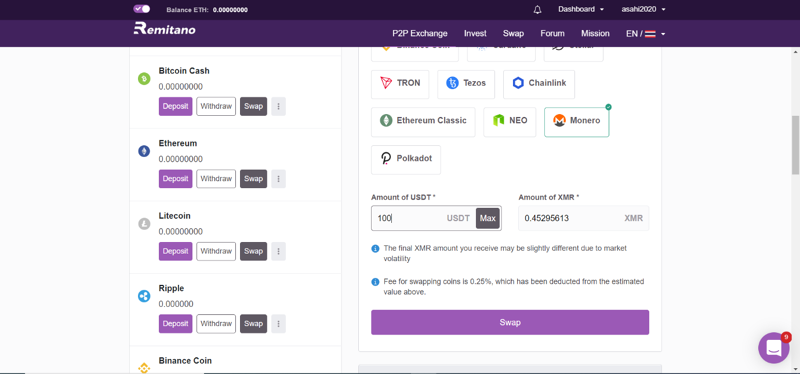Click the info icon beside market volatility note
The image size is (800, 374).
click(x=375, y=249)
